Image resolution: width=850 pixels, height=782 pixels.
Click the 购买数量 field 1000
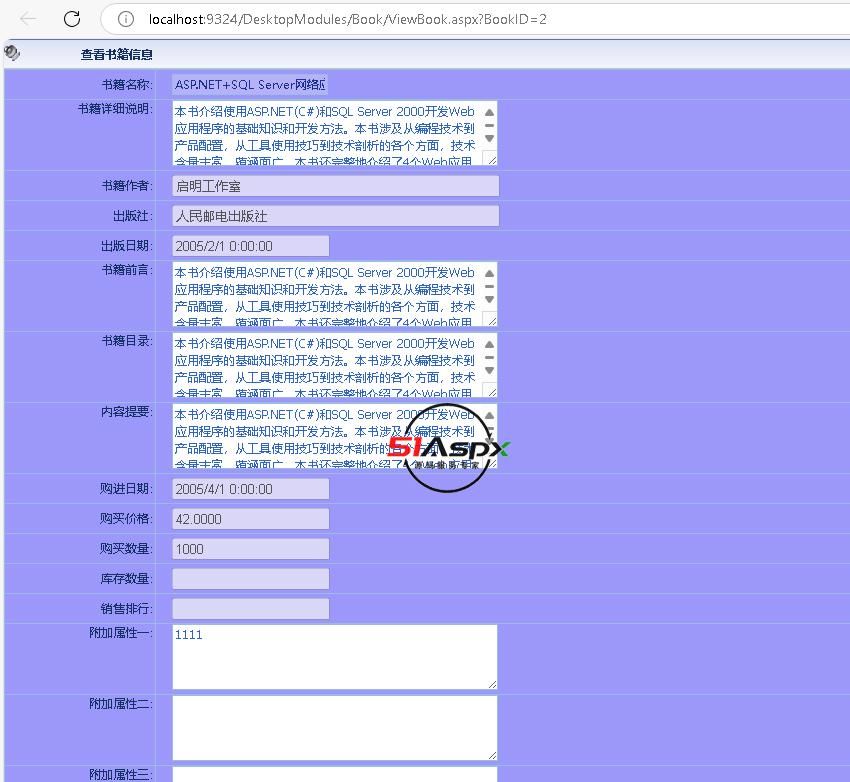point(250,549)
